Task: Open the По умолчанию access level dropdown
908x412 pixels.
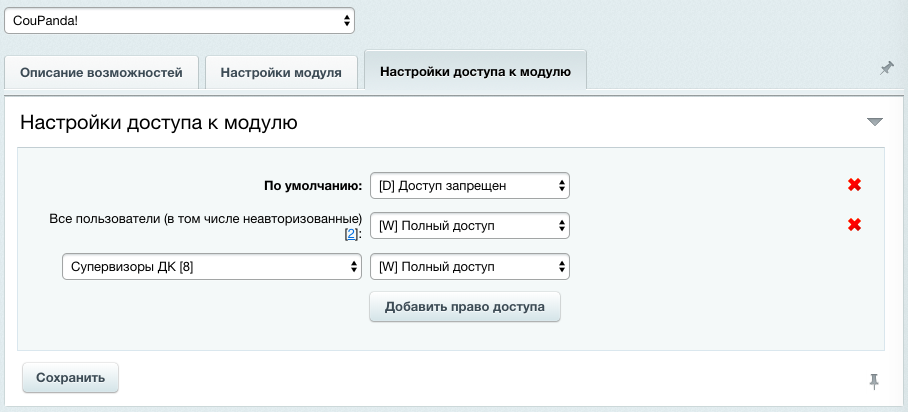Action: 469,185
